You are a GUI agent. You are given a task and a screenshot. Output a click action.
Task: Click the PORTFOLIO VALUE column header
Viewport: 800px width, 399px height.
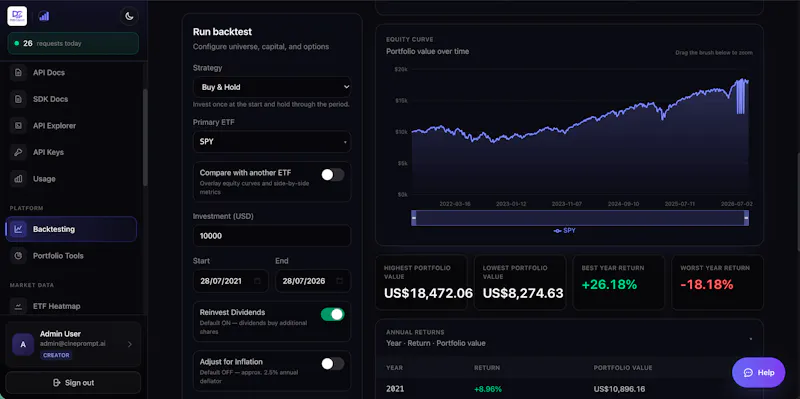623,368
